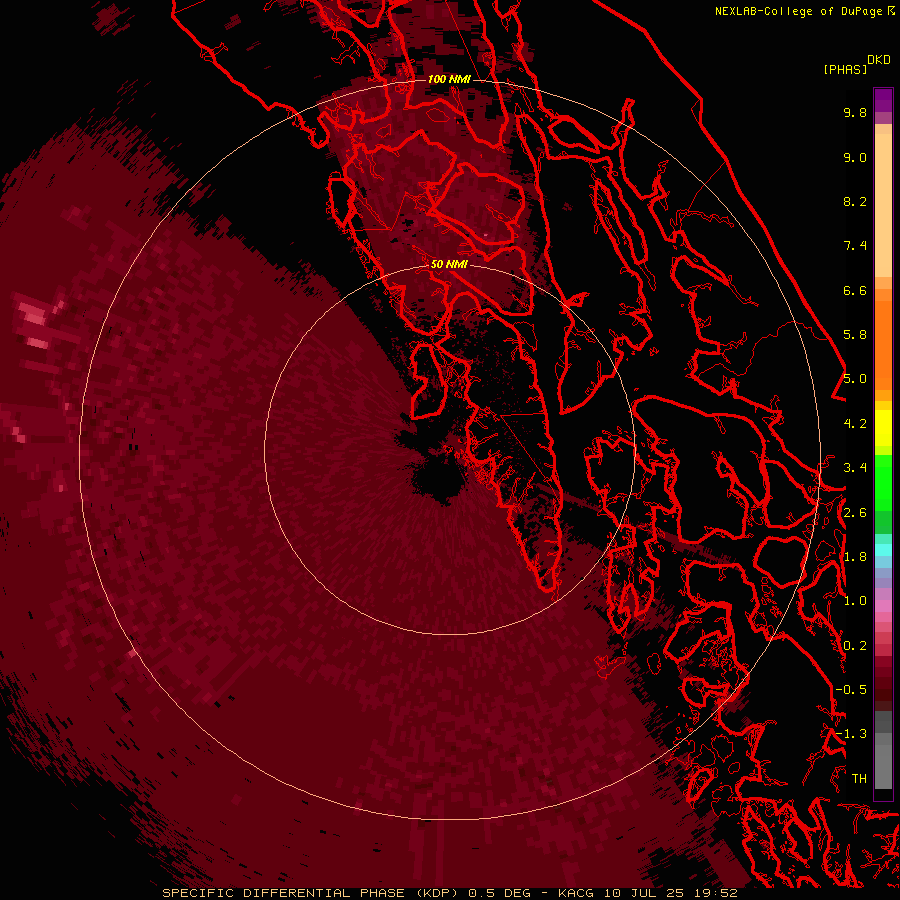900x900 pixels.
Task: Select the 2.6 value on the color scale
Action: [855, 513]
